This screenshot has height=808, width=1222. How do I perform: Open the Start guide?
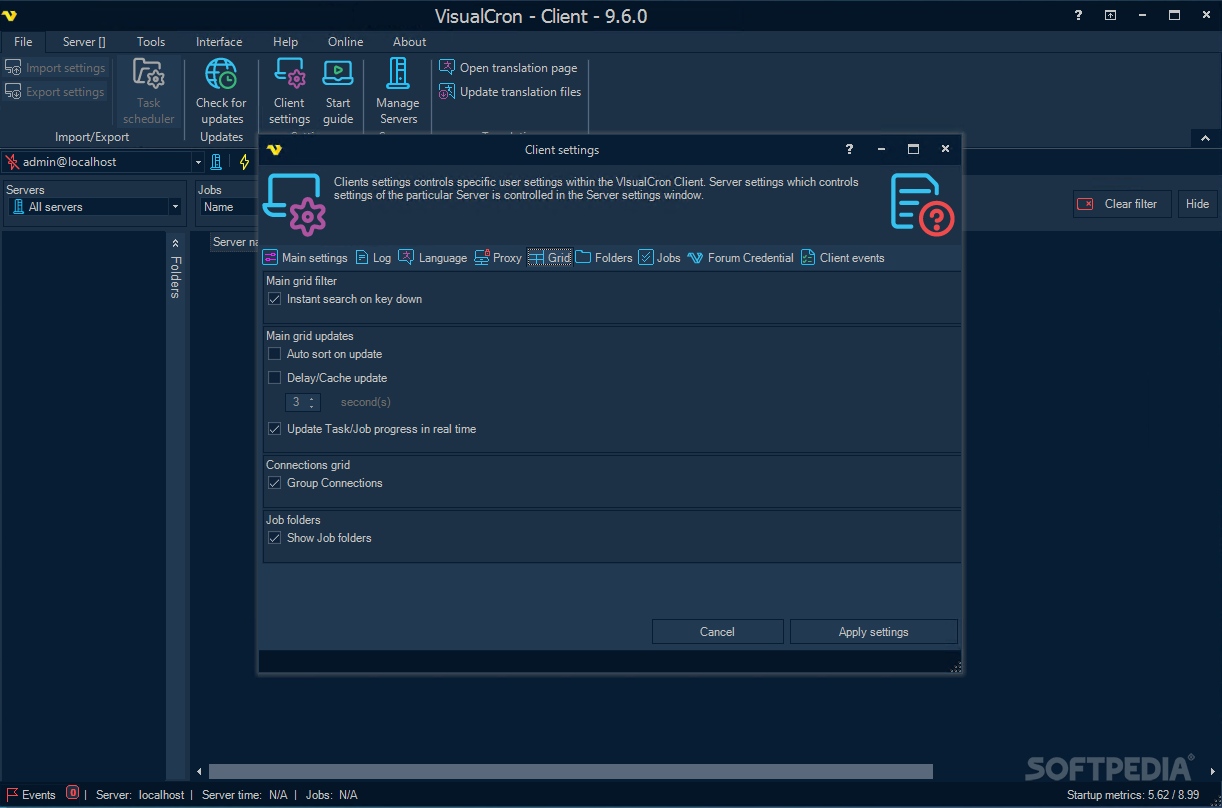(338, 92)
